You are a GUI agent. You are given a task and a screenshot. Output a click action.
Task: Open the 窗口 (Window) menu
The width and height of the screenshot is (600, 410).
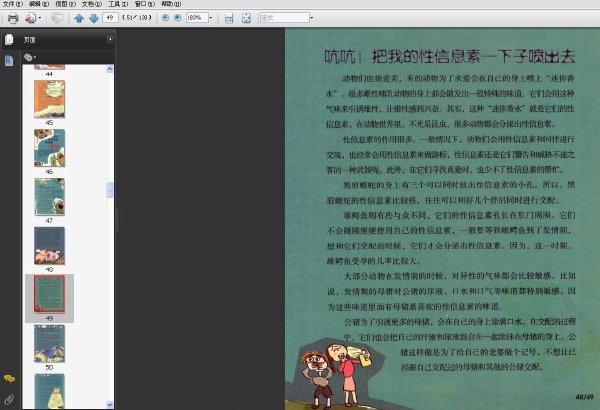(145, 4)
